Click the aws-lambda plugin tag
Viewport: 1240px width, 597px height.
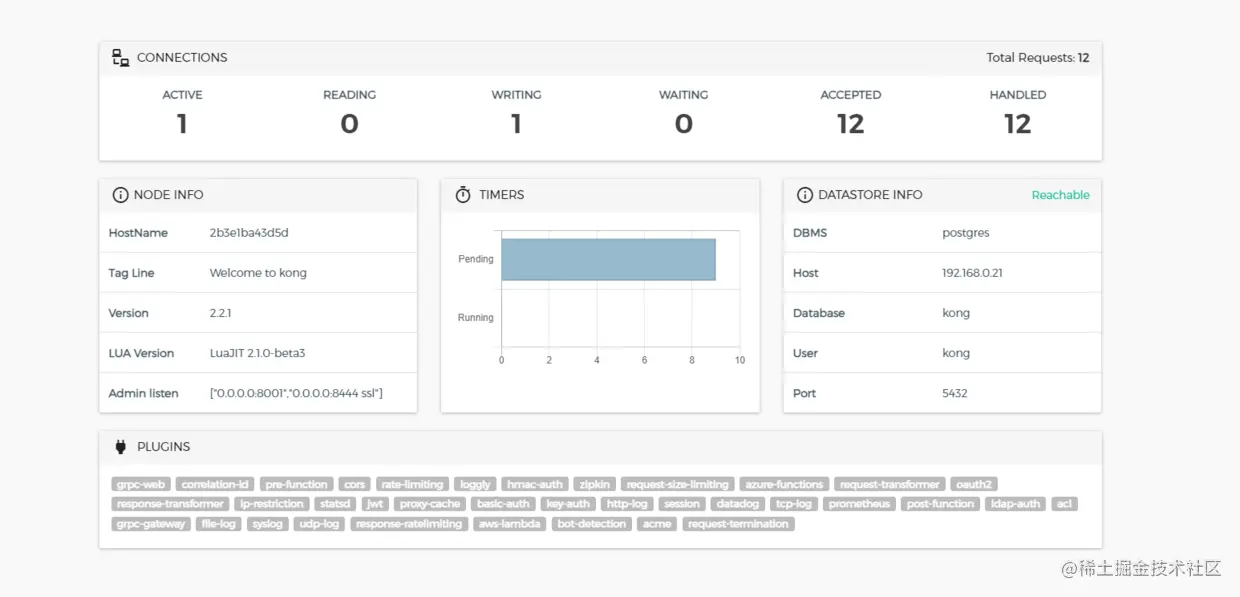point(510,524)
